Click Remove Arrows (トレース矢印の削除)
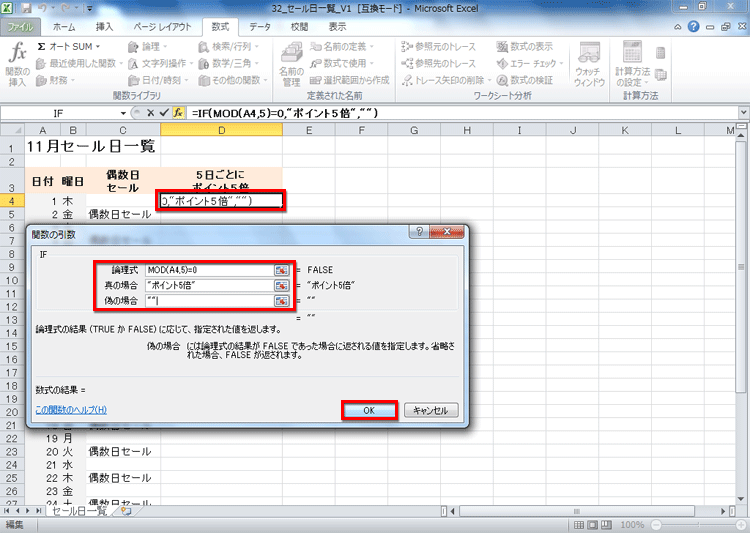Viewport: 750px width, 533px height. click(x=447, y=80)
